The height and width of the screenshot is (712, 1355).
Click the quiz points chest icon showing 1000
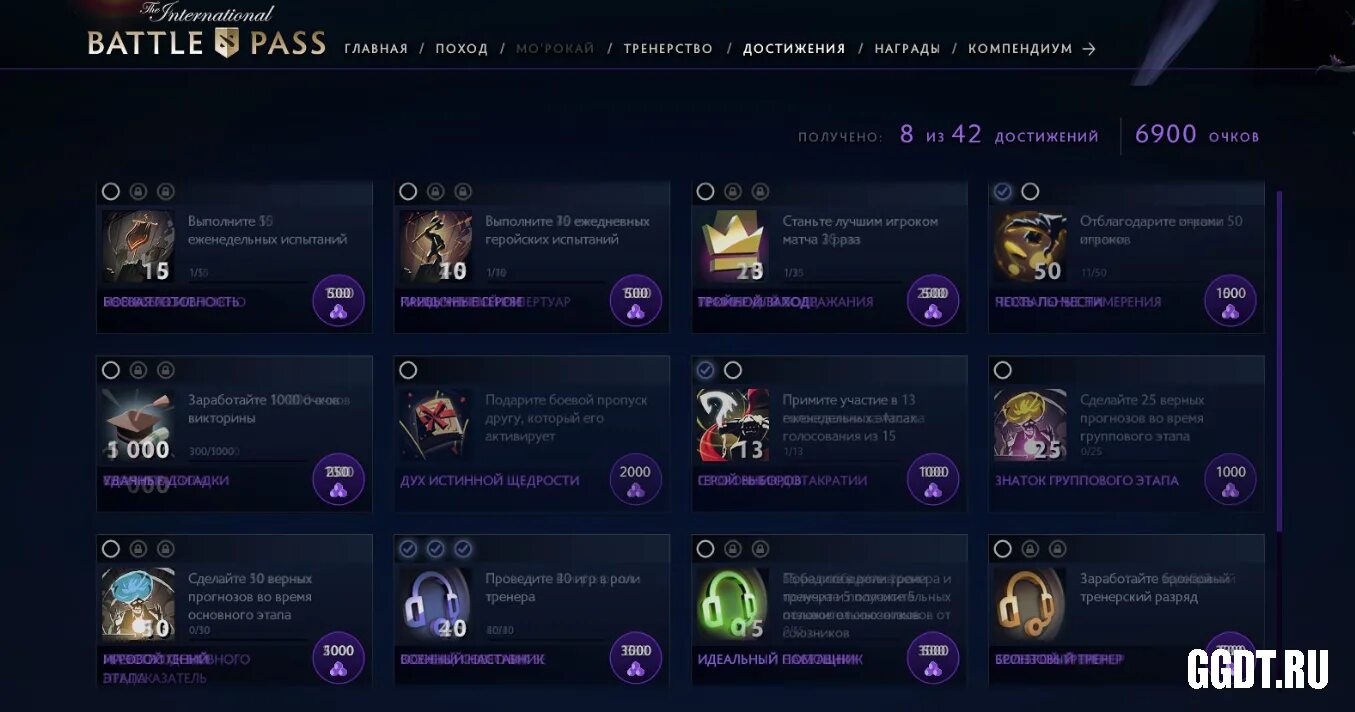coord(138,425)
